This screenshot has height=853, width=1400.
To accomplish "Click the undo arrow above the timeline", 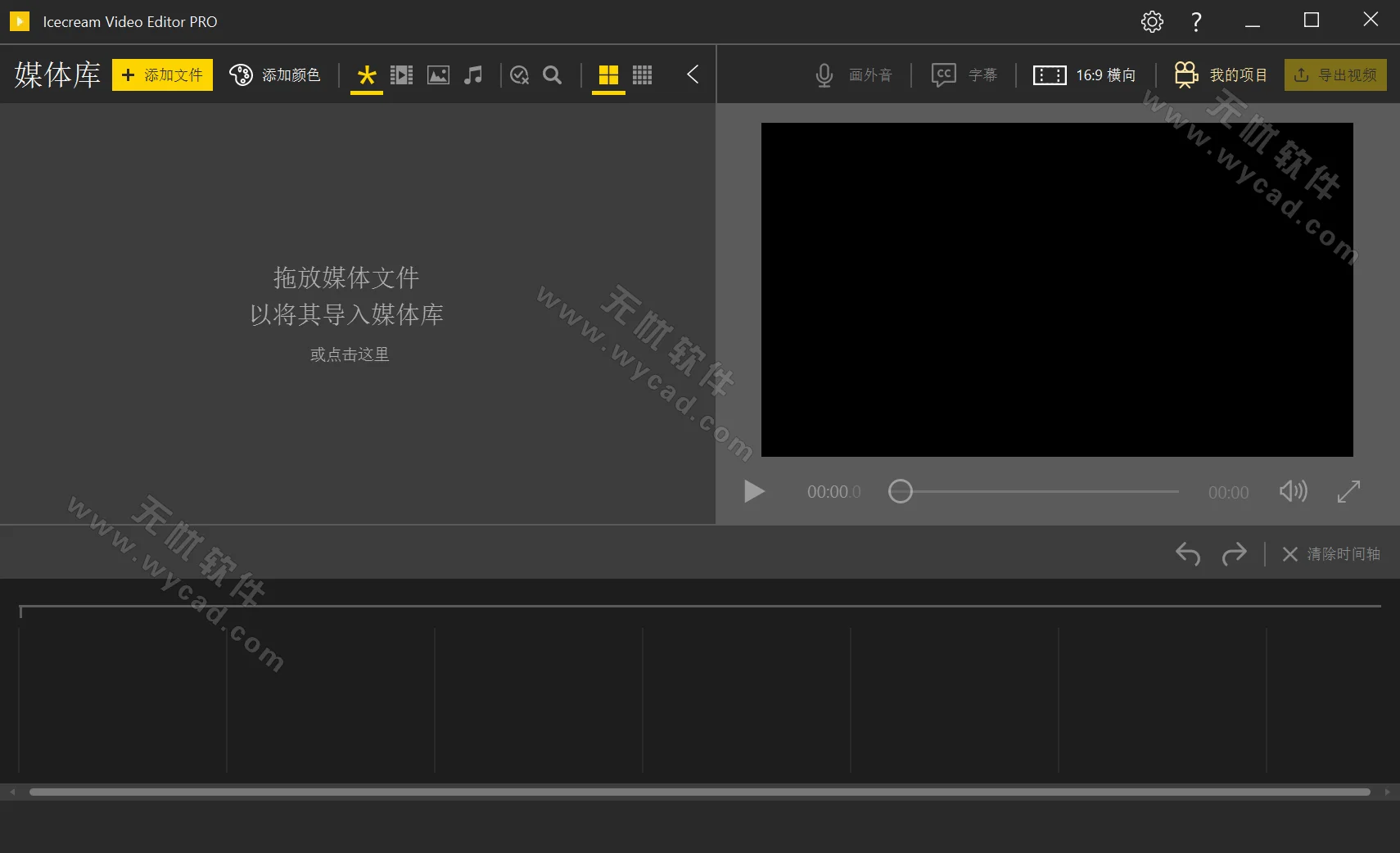I will pos(1189,554).
